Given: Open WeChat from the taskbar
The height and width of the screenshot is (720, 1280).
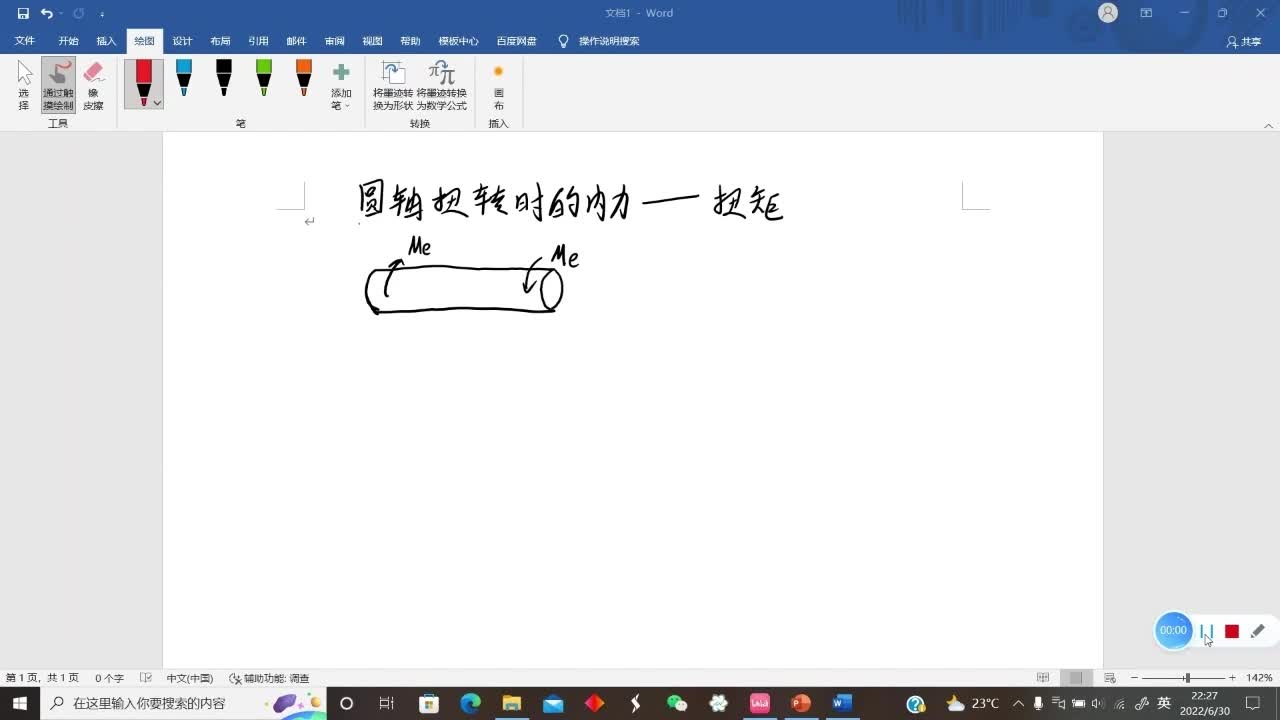Looking at the screenshot, I should (677, 703).
